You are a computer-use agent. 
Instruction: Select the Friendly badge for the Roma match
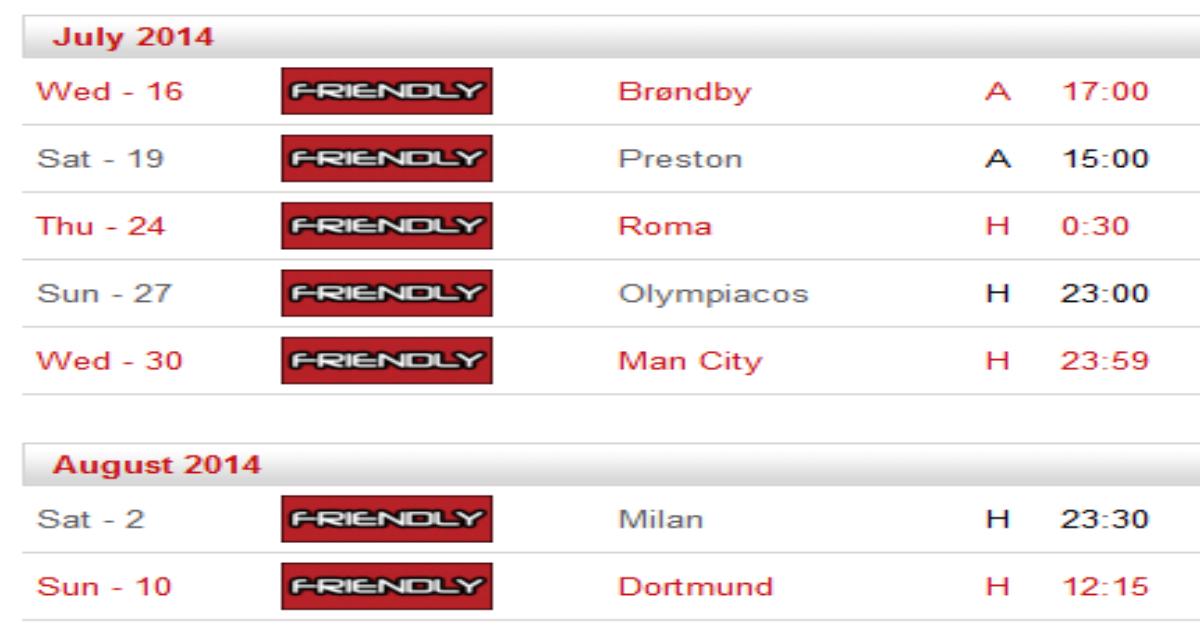[387, 226]
